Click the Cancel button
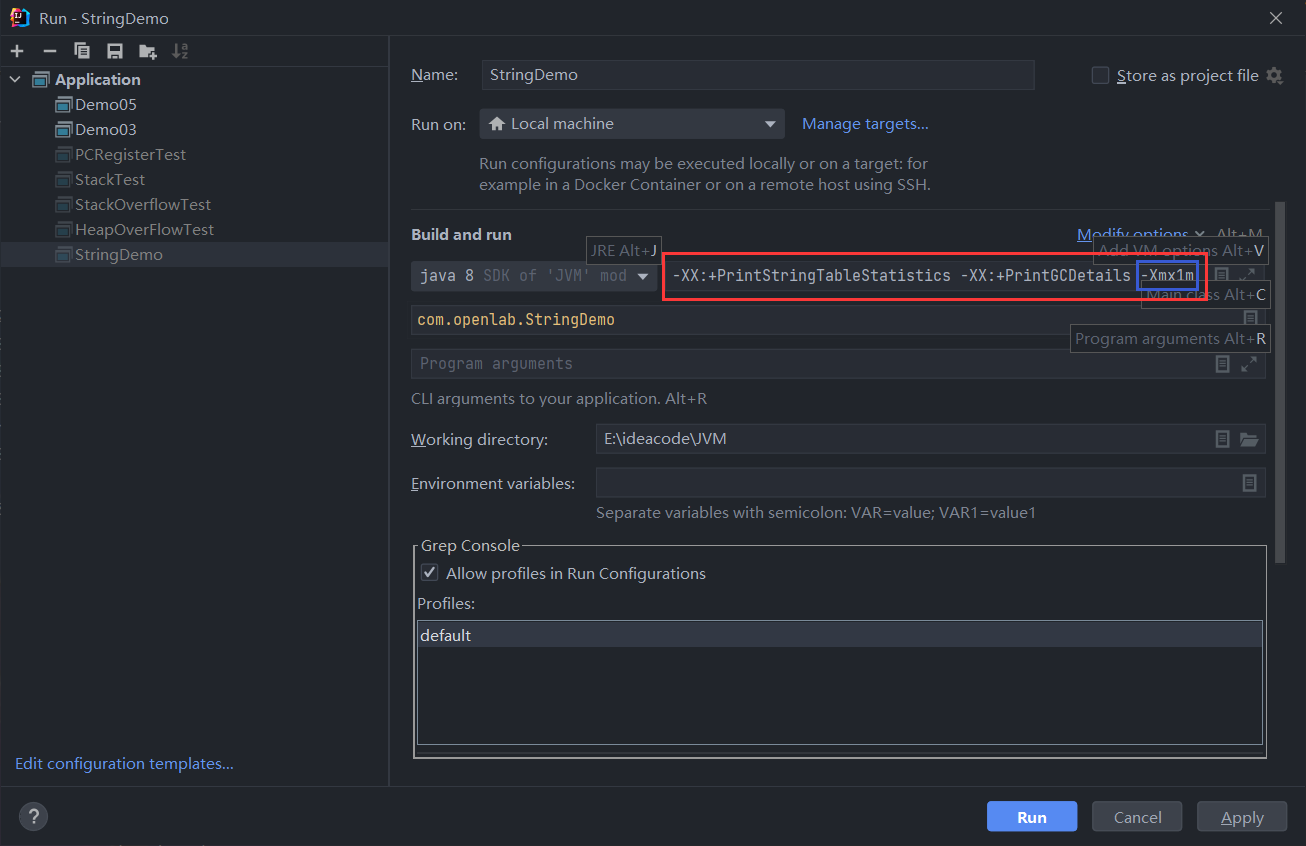The image size is (1306, 846). point(1138,817)
